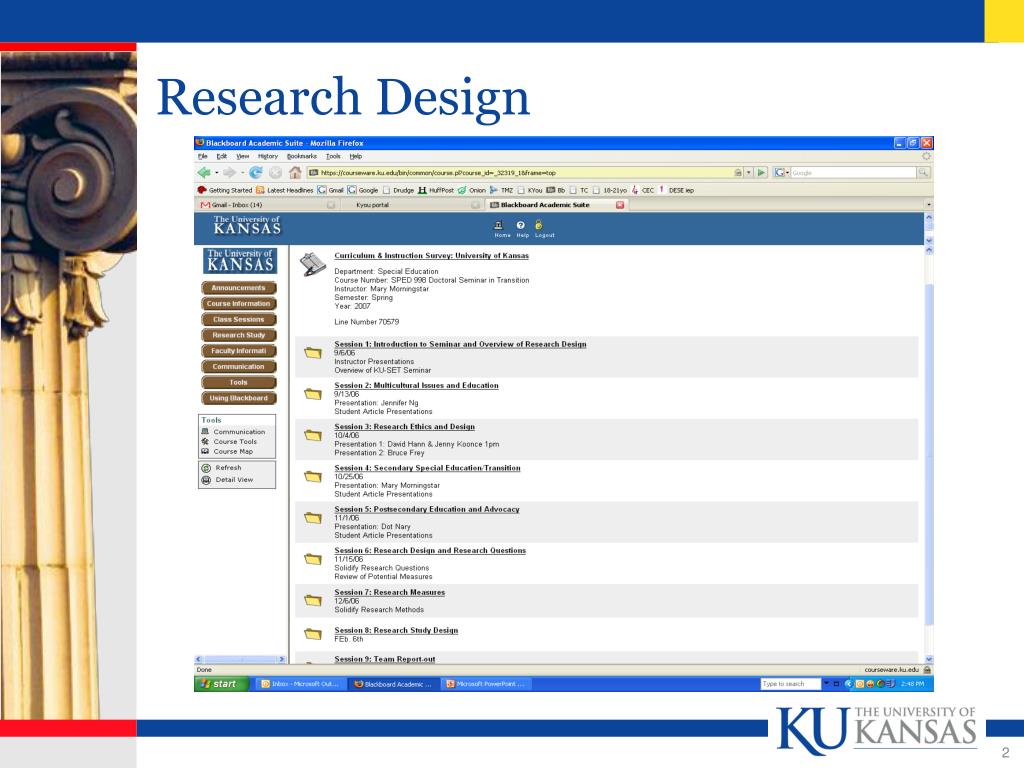Open the Firefox Tools menu
The height and width of the screenshot is (768, 1024).
(333, 157)
